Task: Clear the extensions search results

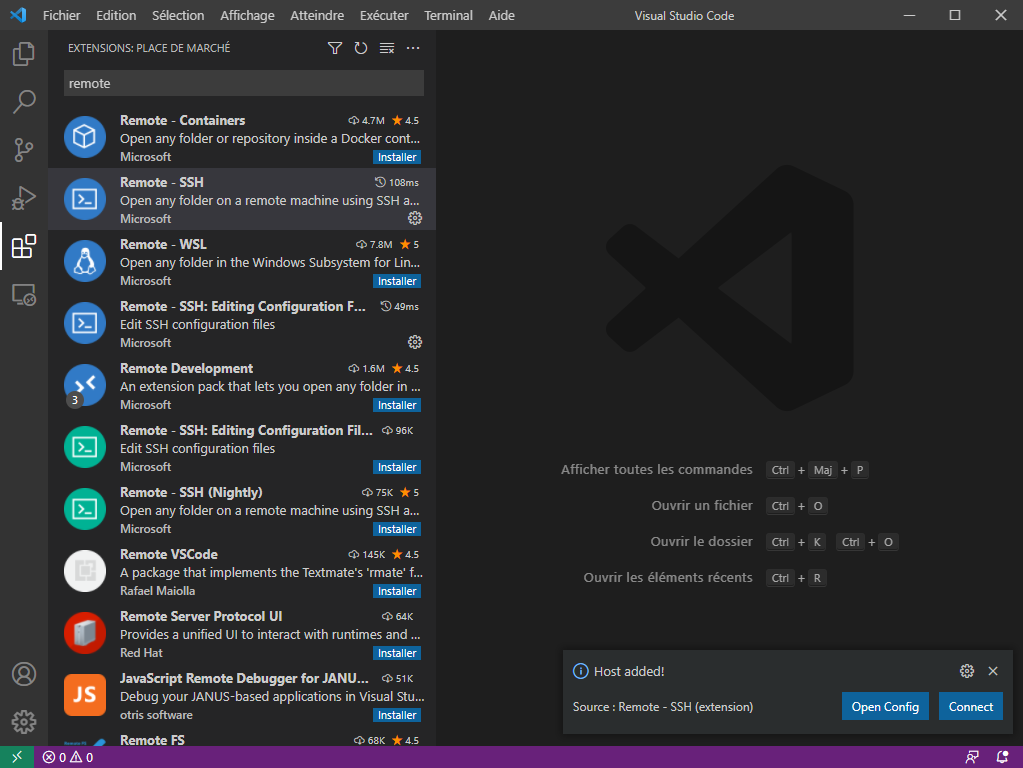Action: point(387,48)
